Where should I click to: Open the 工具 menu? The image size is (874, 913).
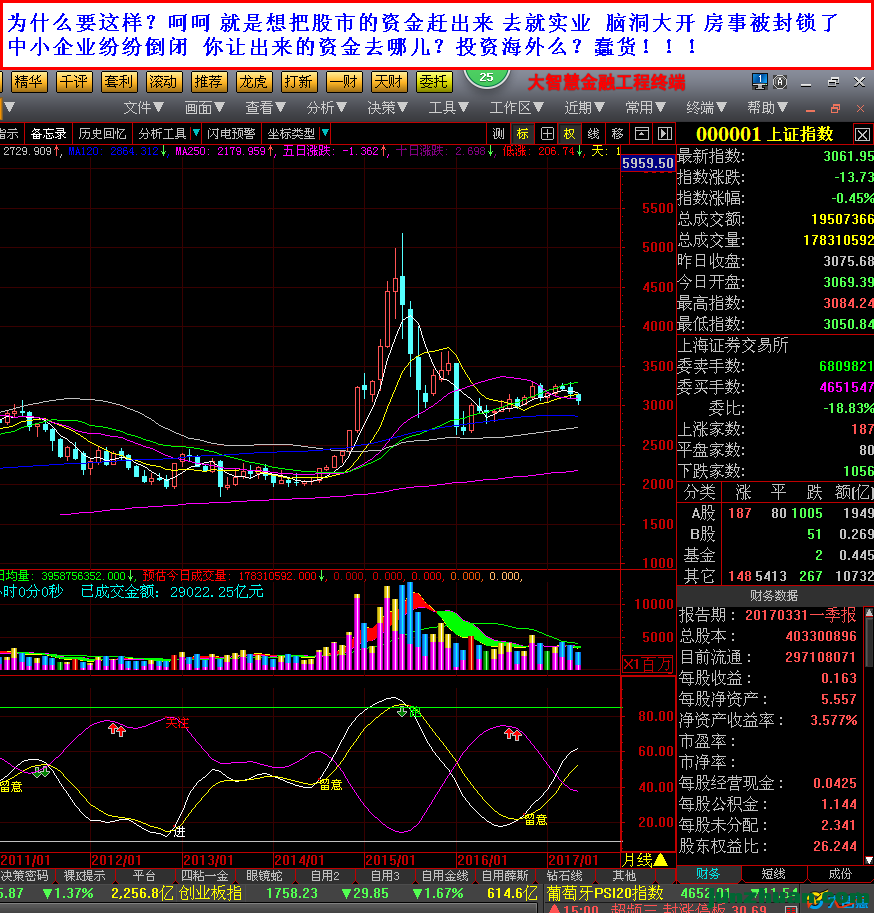pos(448,108)
